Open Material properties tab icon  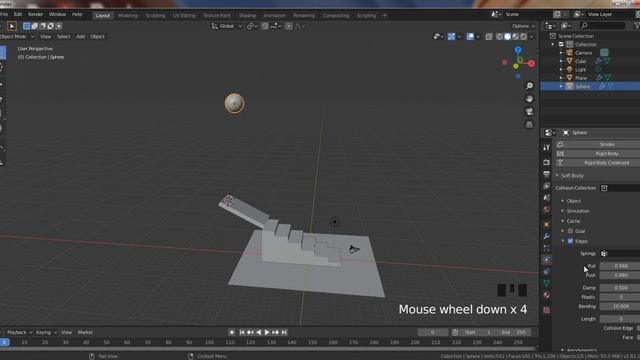[547, 295]
